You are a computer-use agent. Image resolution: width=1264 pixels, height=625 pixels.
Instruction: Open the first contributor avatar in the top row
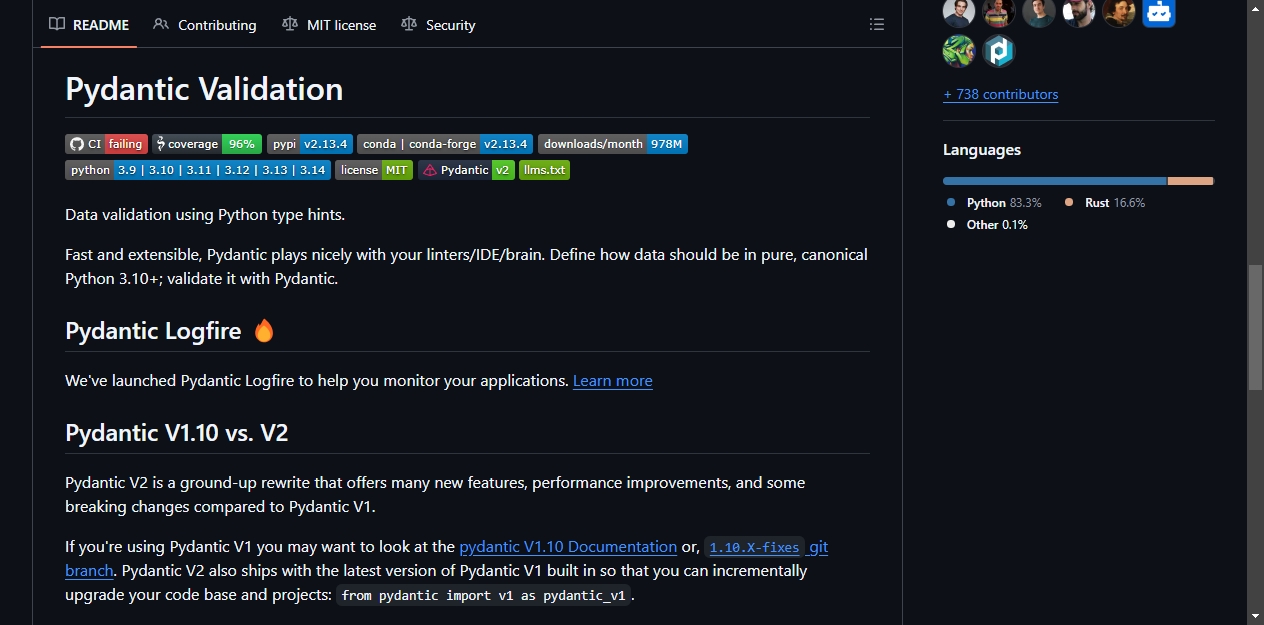[959, 11]
